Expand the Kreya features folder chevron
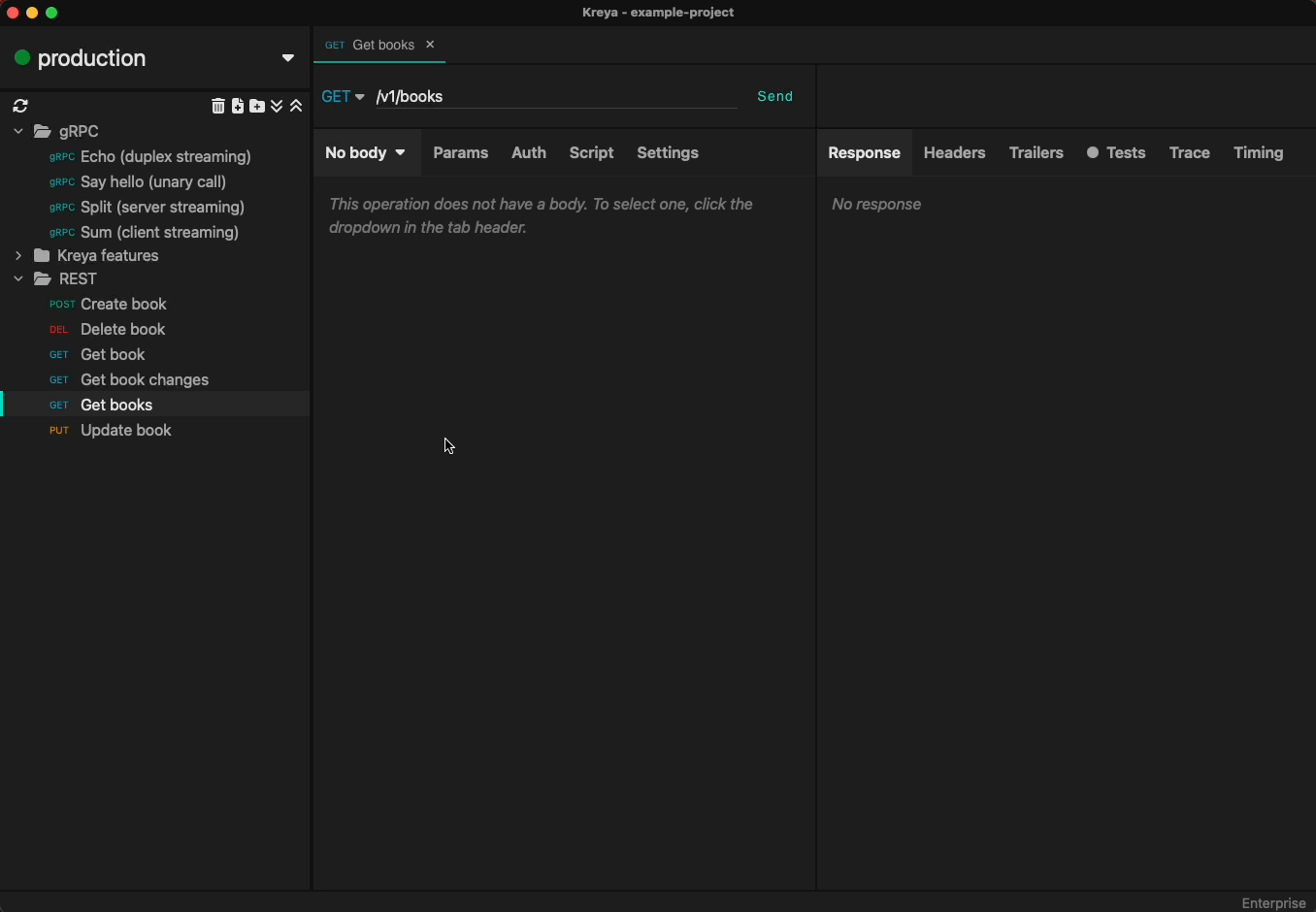The width and height of the screenshot is (1316, 912). coord(18,256)
